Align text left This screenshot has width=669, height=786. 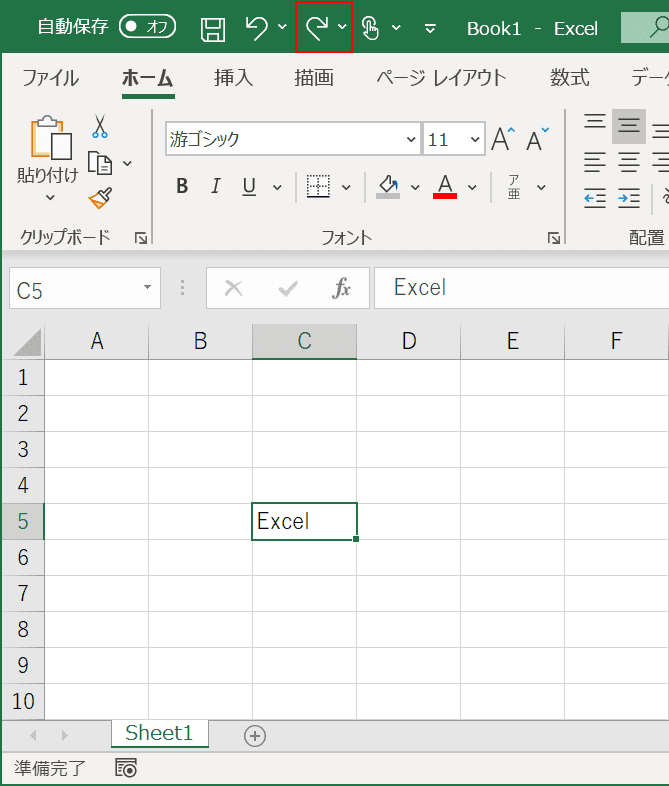[595, 162]
